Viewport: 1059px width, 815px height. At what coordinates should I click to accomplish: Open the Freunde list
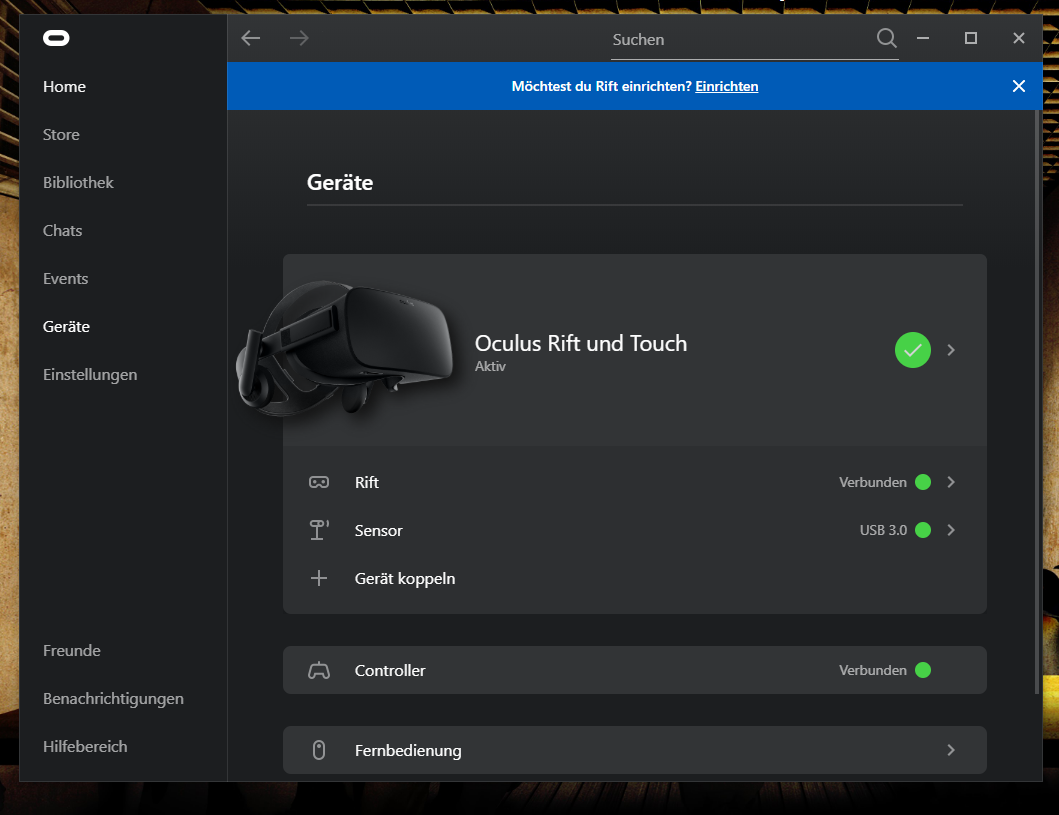72,650
